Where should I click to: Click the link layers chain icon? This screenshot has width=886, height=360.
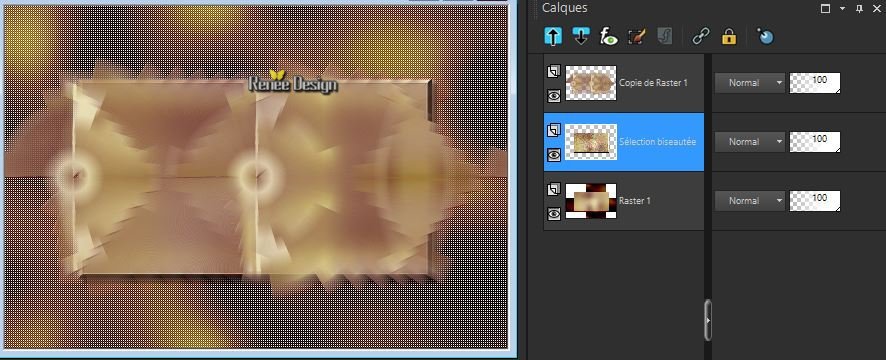click(x=701, y=37)
